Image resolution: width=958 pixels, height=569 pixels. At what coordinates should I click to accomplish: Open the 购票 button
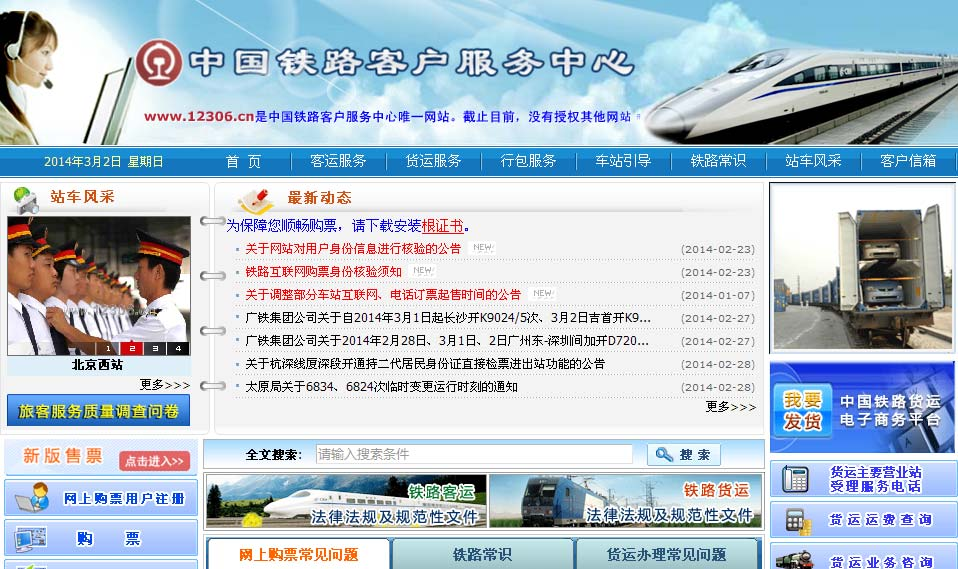click(x=101, y=538)
